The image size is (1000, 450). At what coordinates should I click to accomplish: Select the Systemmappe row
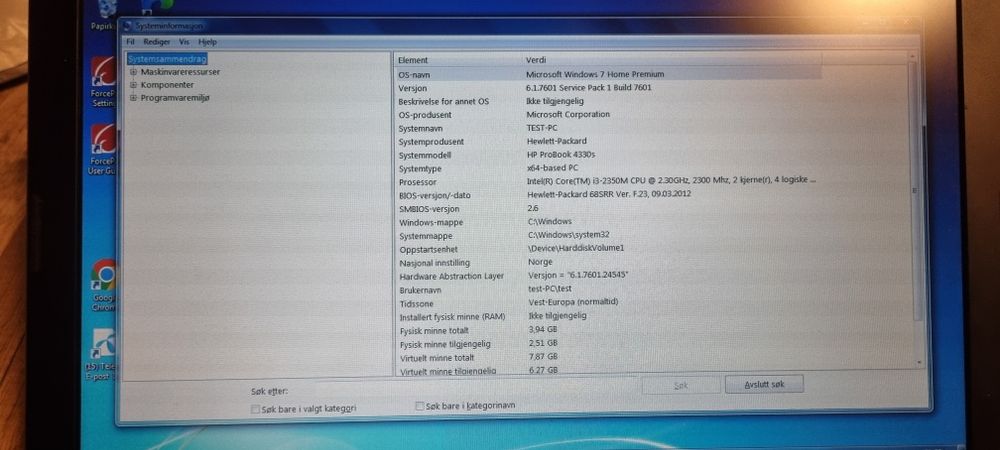click(x=608, y=236)
